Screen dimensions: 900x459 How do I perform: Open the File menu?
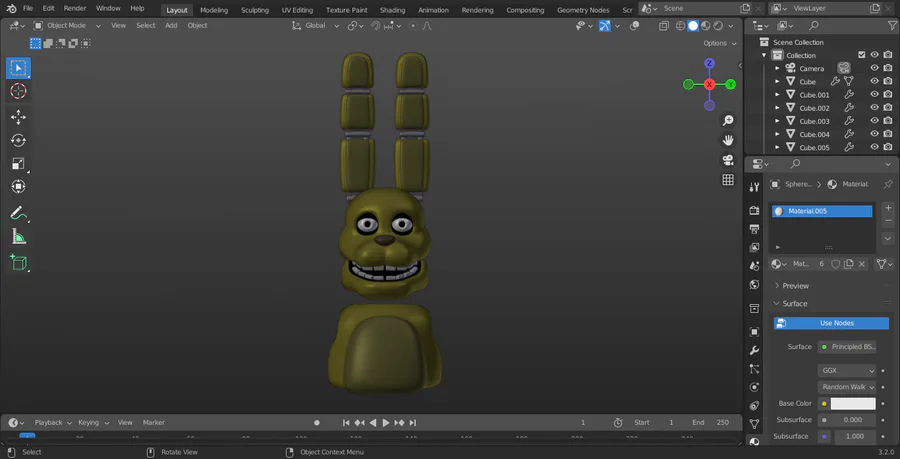28,9
